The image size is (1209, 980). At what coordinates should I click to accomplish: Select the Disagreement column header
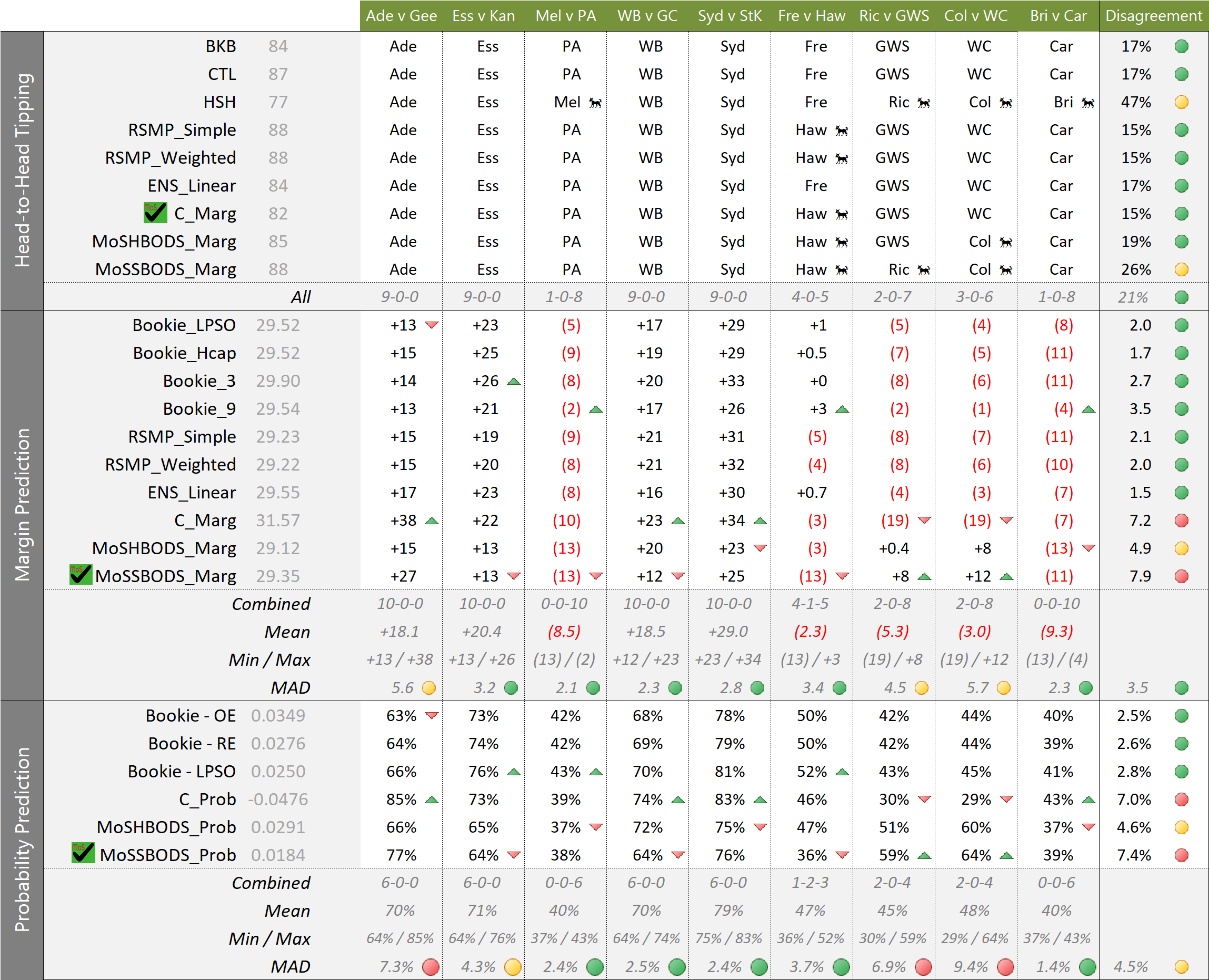tap(1154, 16)
